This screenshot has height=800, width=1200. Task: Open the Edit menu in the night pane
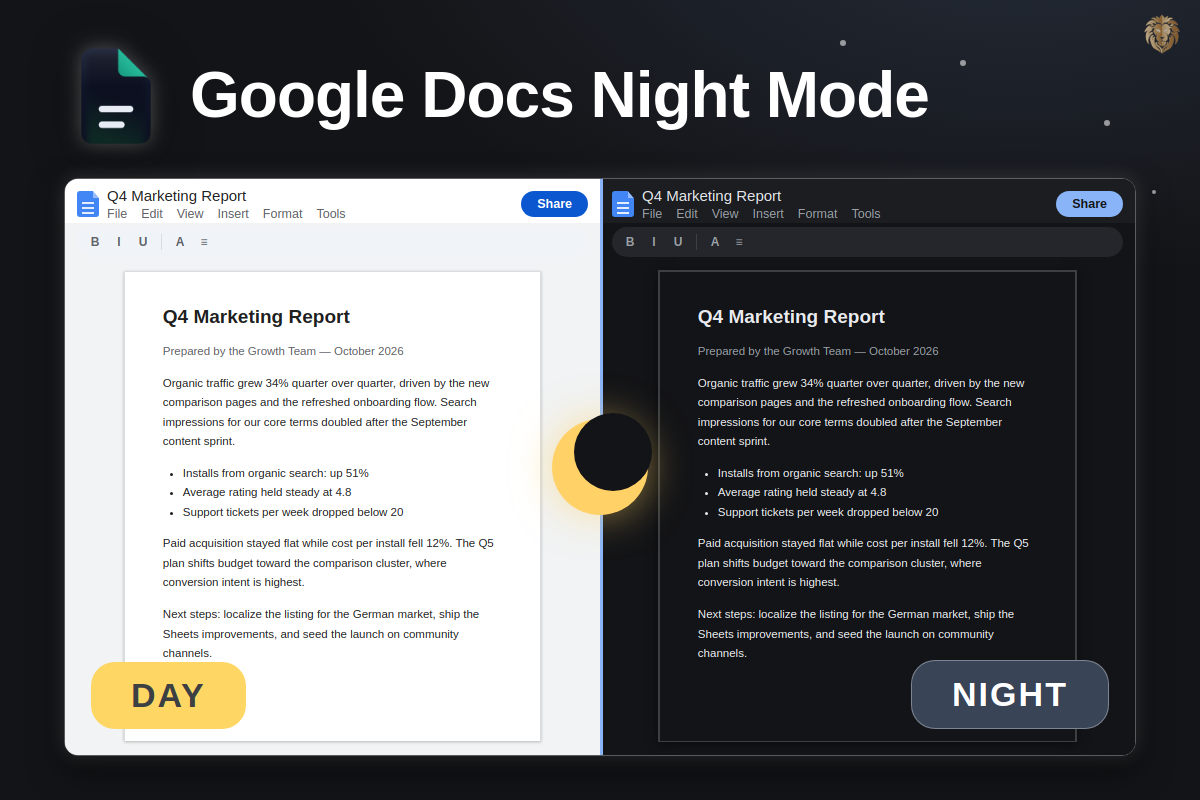click(x=687, y=214)
